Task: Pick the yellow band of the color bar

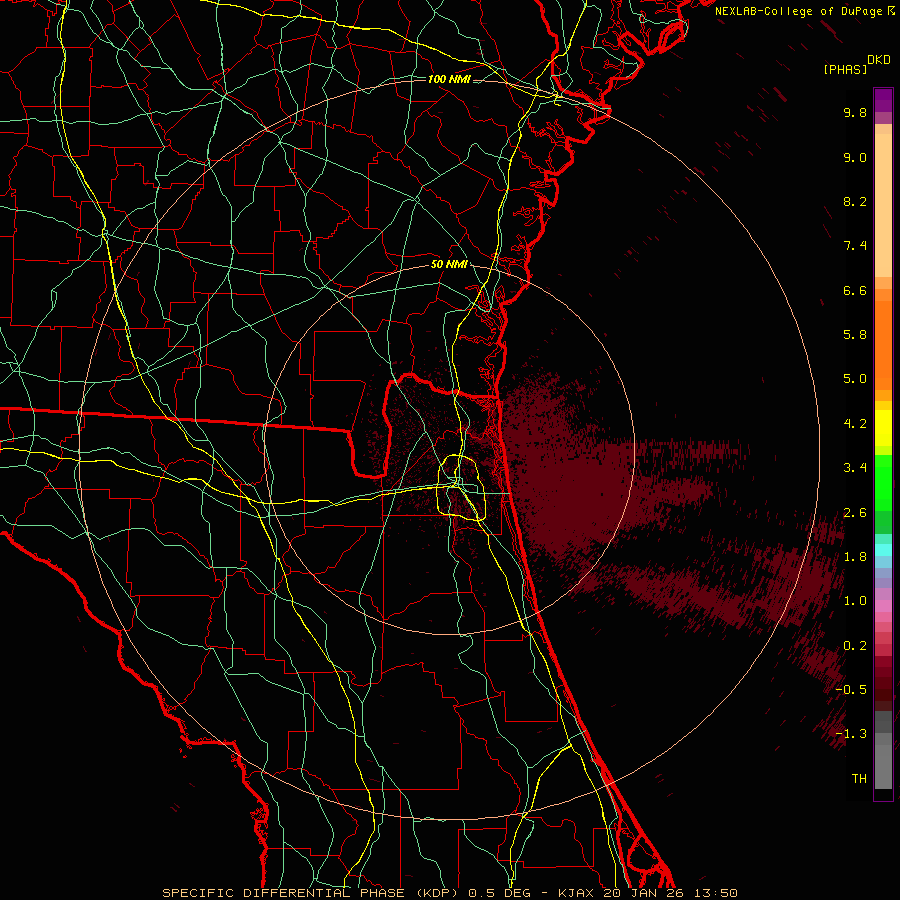Action: [883, 428]
